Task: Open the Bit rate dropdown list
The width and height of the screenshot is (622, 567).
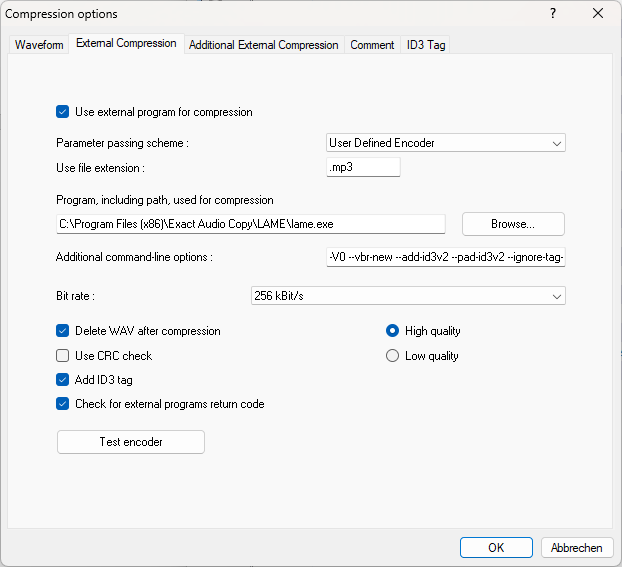Action: coord(407,296)
